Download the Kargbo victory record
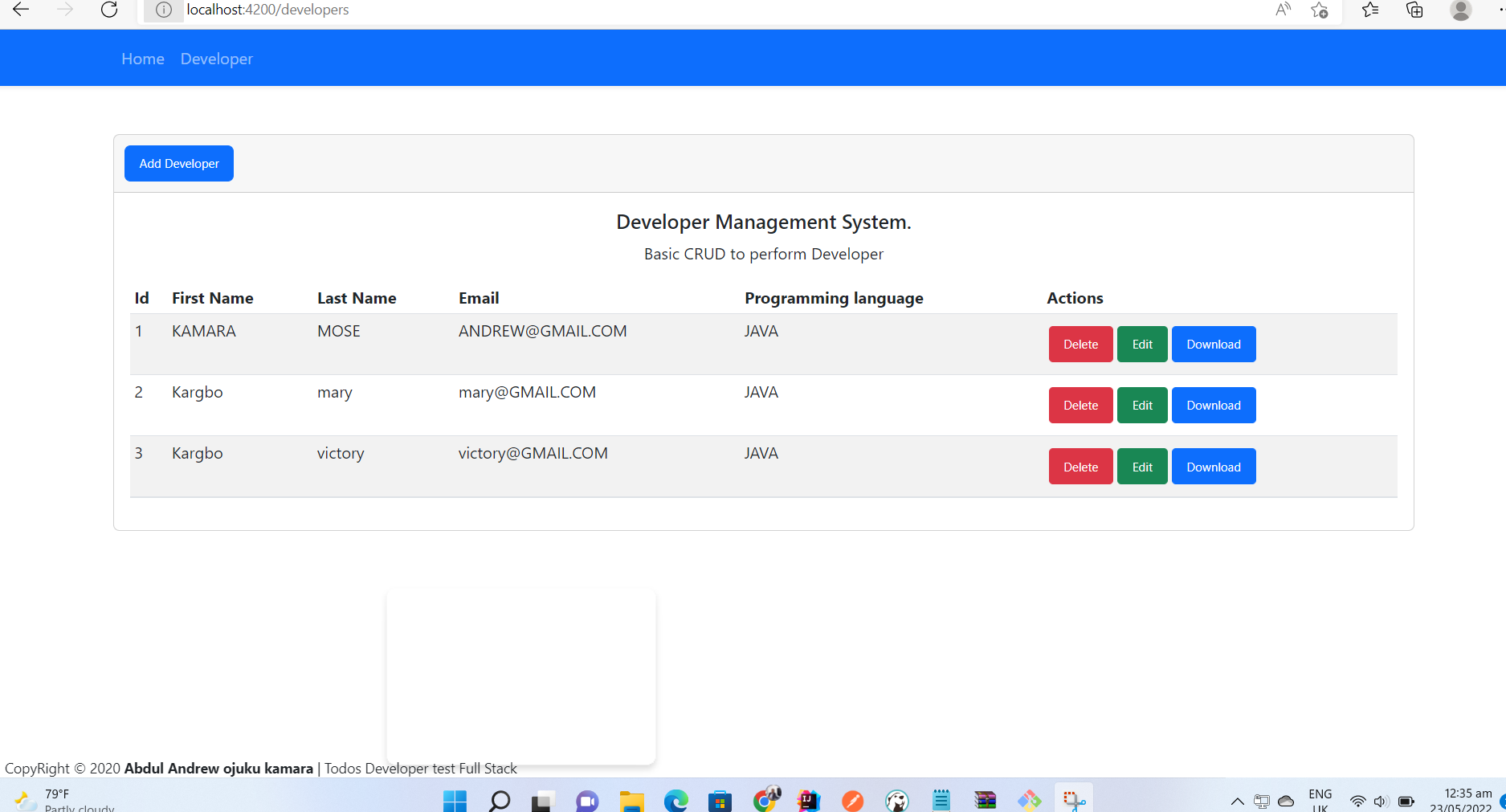This screenshot has width=1506, height=812. click(1214, 467)
